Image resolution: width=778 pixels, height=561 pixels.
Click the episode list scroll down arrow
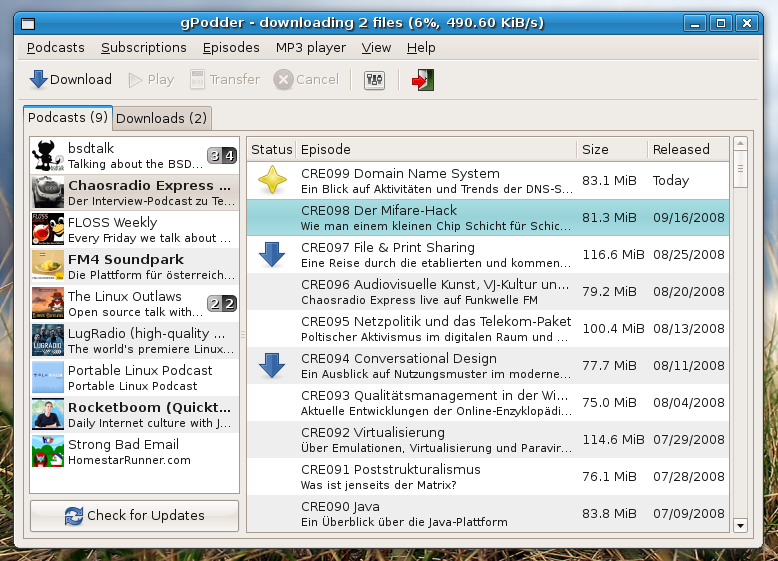click(740, 525)
